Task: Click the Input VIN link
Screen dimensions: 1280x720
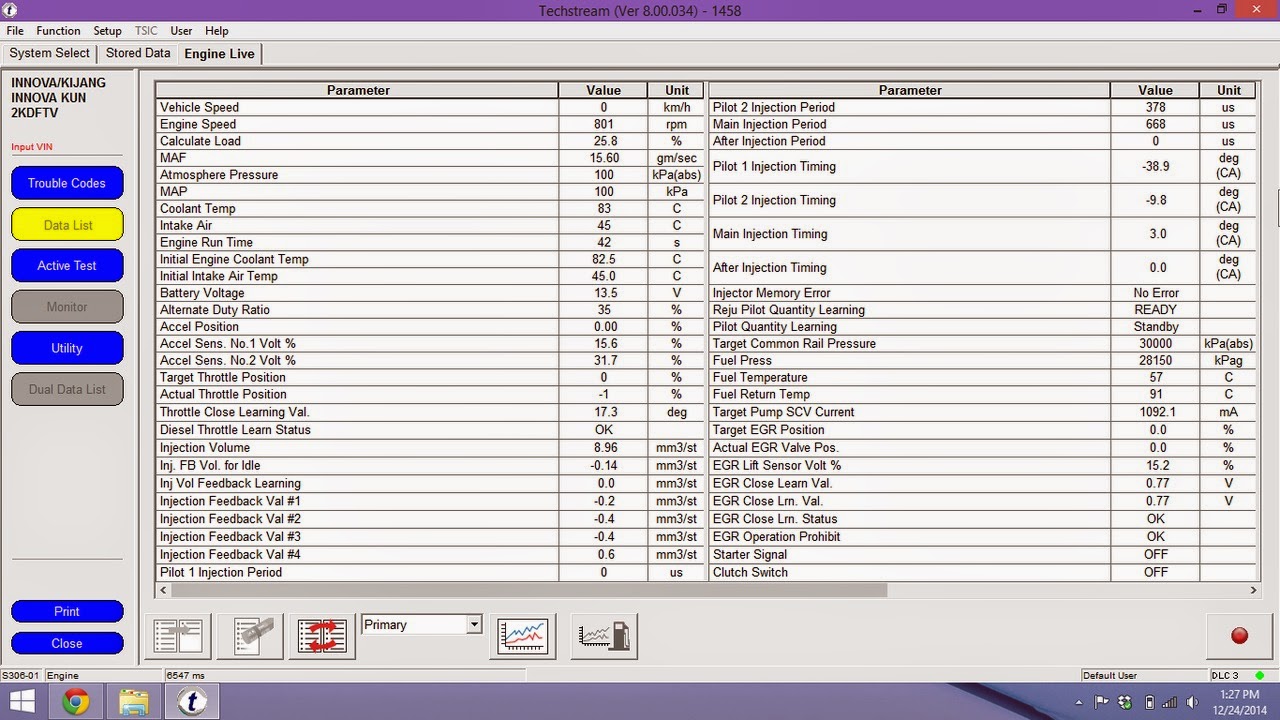Action: pyautogui.click(x=32, y=147)
